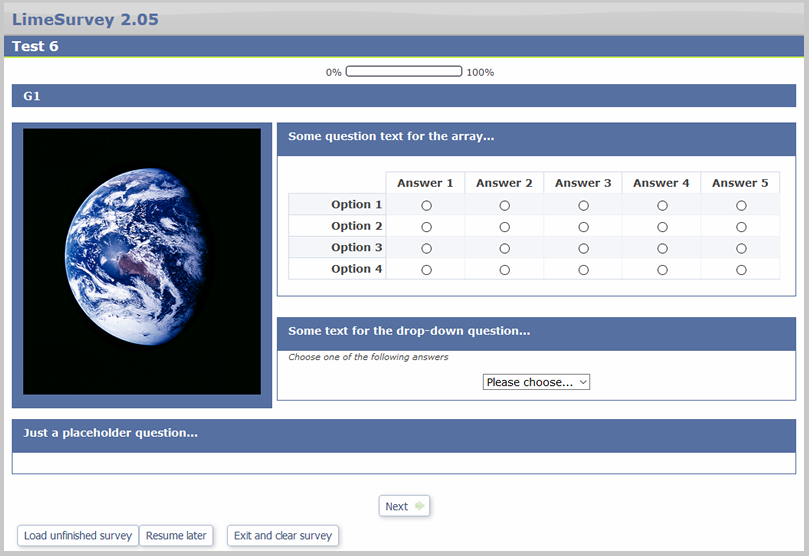This screenshot has width=809, height=556.
Task: Select Answer 4 for Option 4
Action: pyautogui.click(x=662, y=270)
